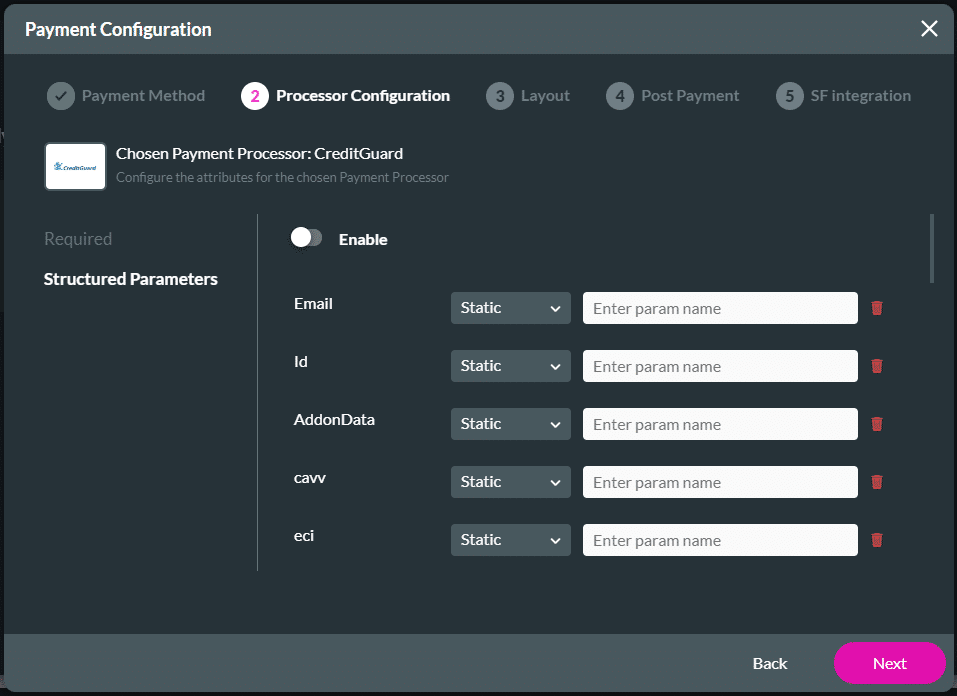Expand the Static dropdown for eci
Viewport: 957px width, 696px height.
coord(510,540)
